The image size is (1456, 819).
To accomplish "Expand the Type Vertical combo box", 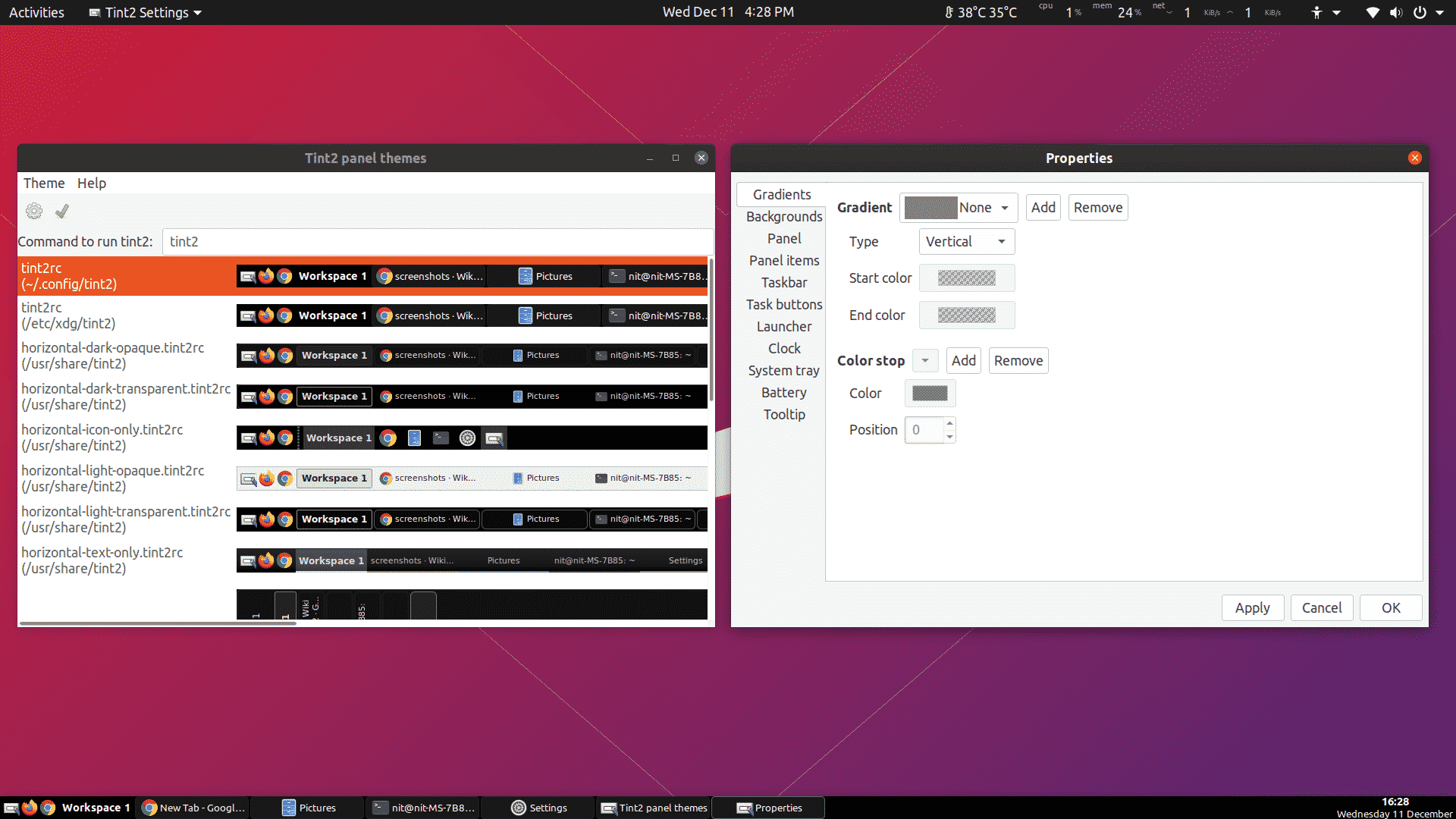I will pos(966,242).
